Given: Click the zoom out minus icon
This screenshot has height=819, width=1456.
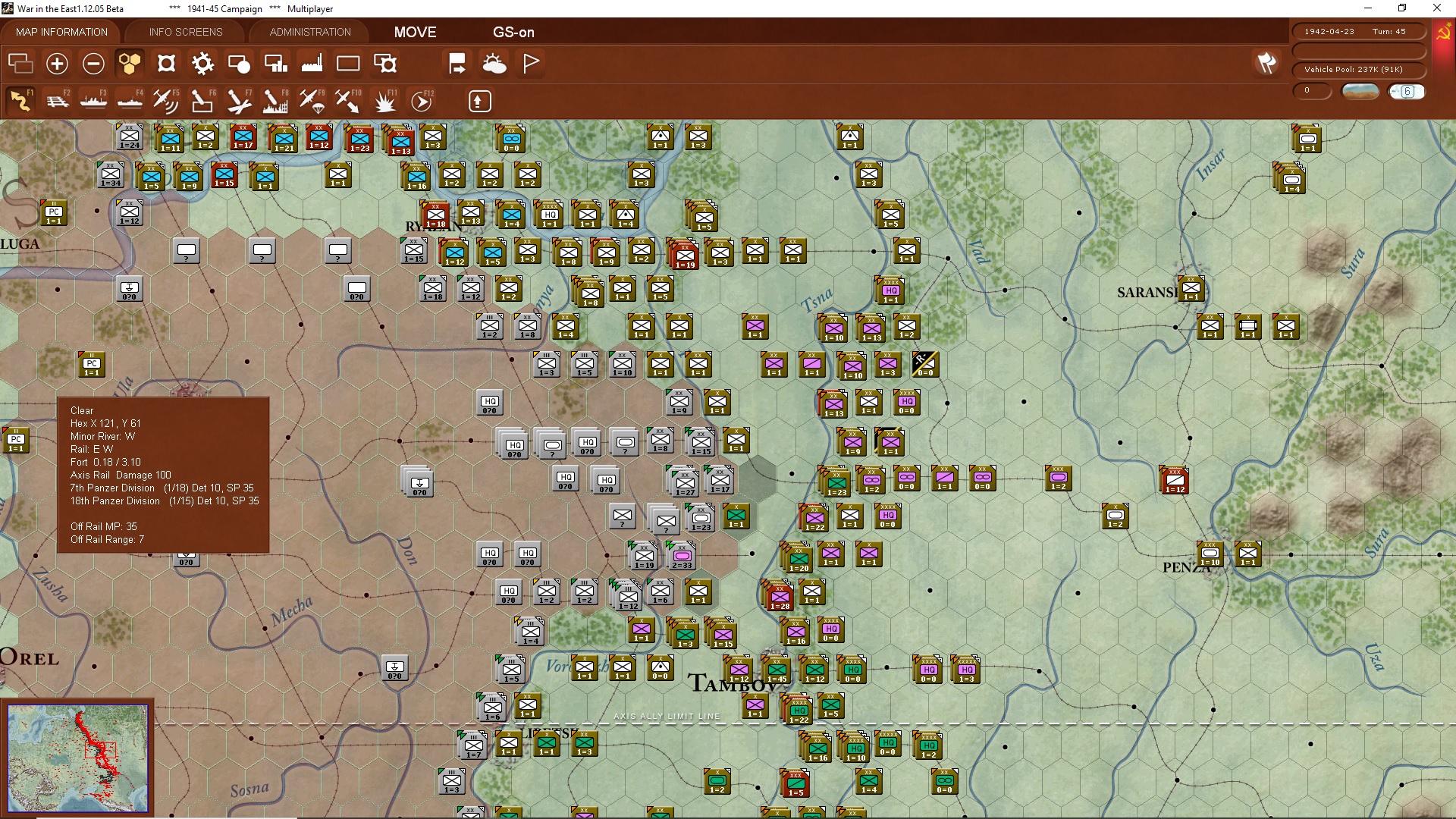Looking at the screenshot, I should click(x=93, y=64).
